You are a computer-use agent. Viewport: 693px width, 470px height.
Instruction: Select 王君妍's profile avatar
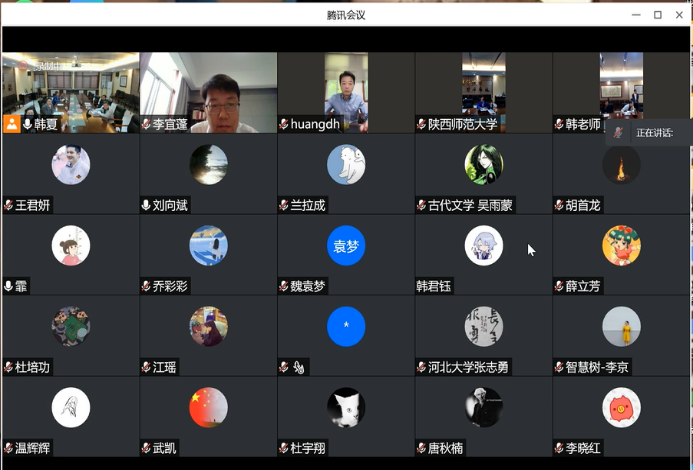tap(70, 165)
